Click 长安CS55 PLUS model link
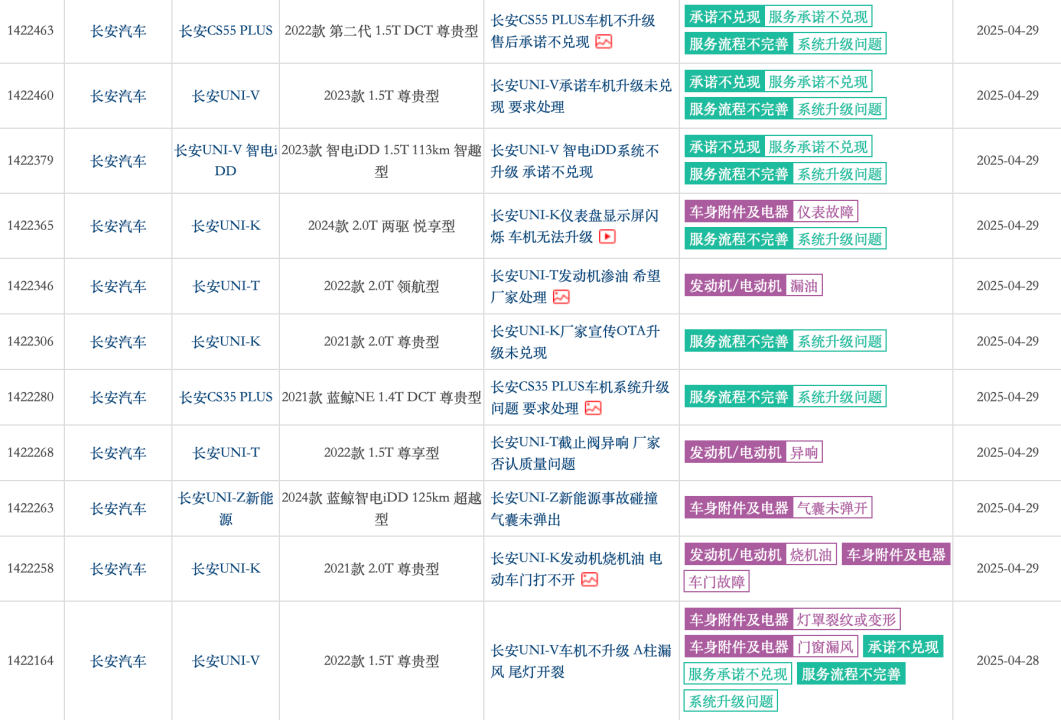This screenshot has width=1061, height=720. (x=226, y=31)
